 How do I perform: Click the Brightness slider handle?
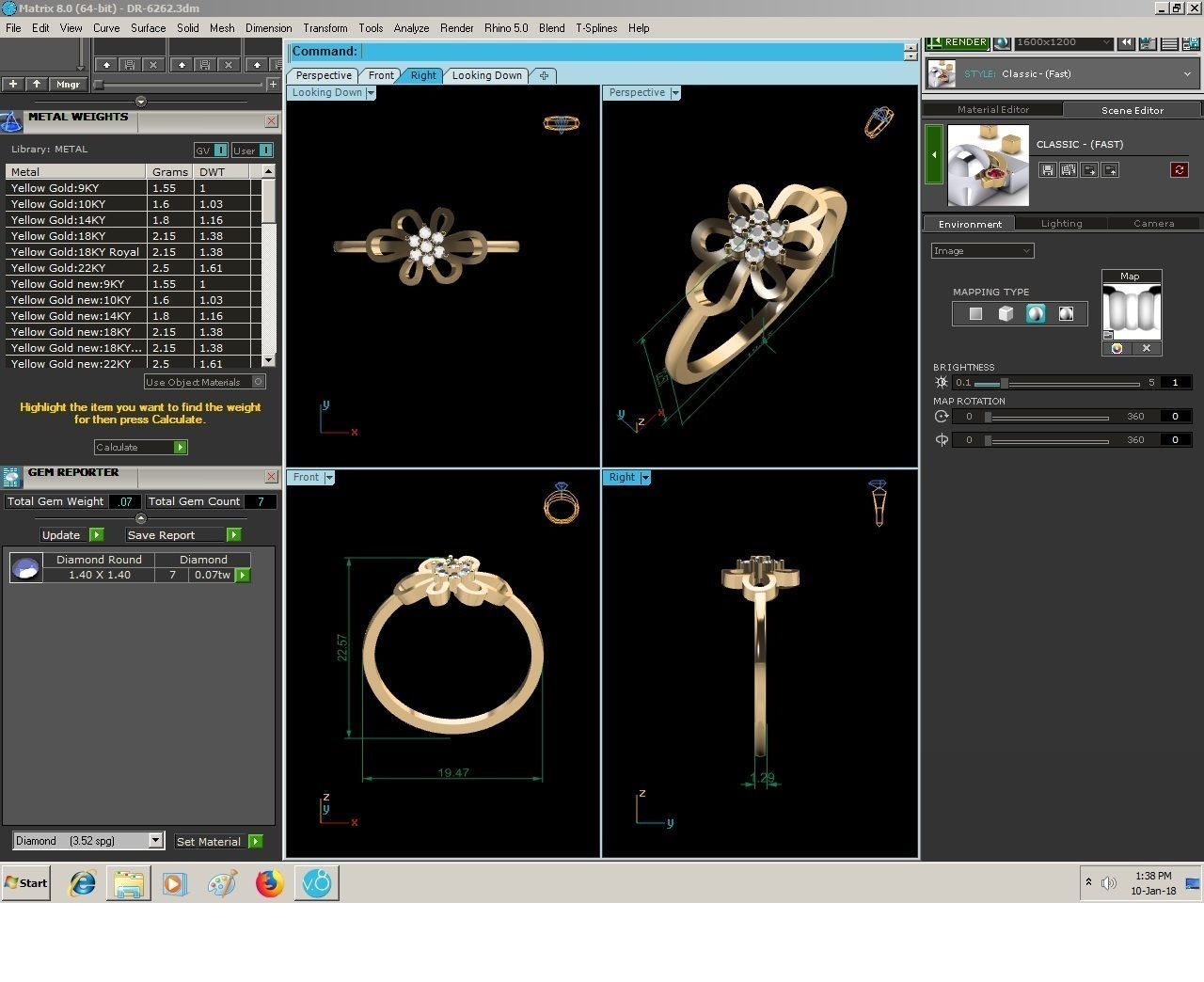click(x=1005, y=383)
